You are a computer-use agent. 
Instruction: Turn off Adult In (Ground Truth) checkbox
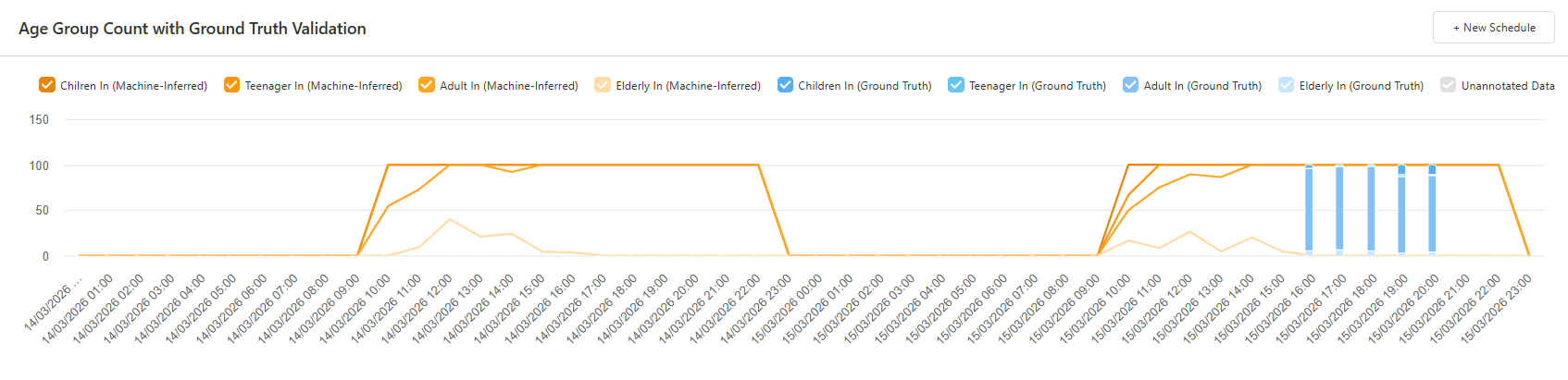[1130, 85]
